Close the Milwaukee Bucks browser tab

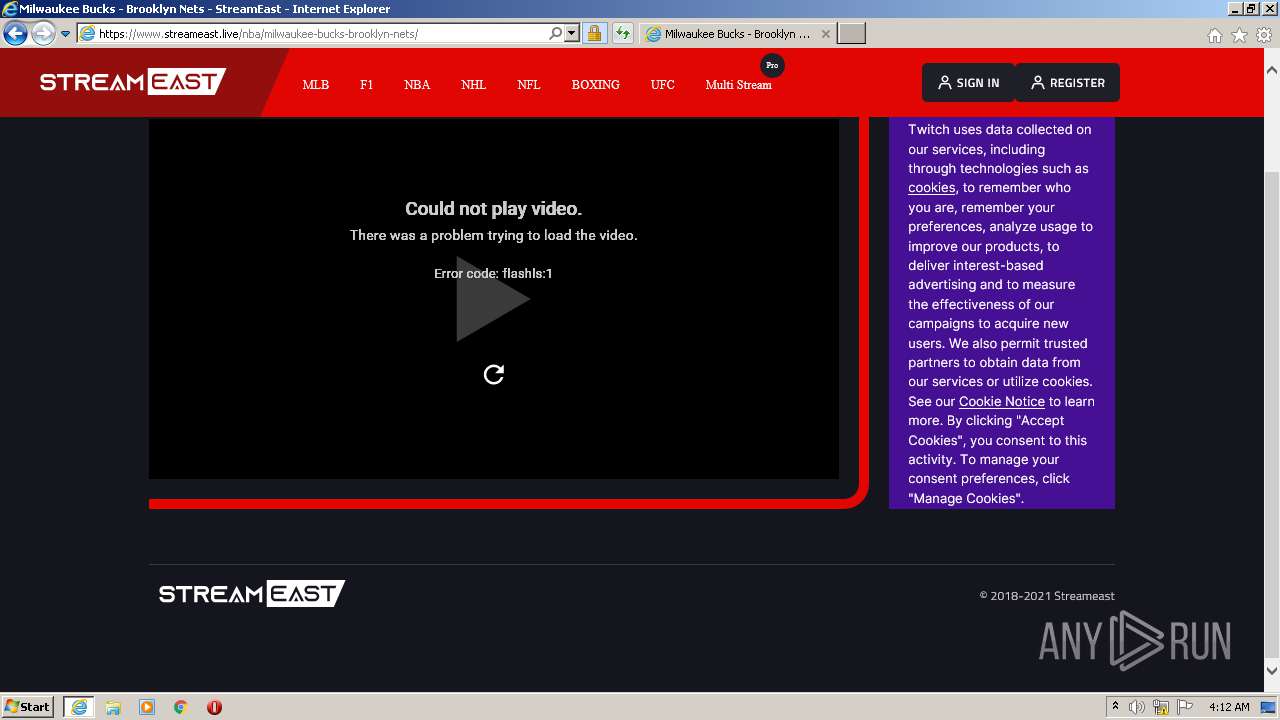[825, 34]
